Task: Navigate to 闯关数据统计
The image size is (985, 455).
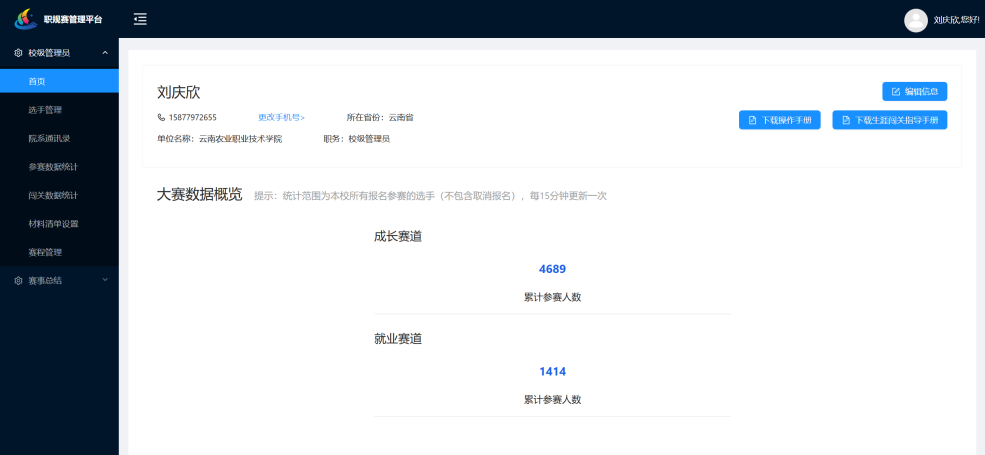Action: click(x=53, y=195)
